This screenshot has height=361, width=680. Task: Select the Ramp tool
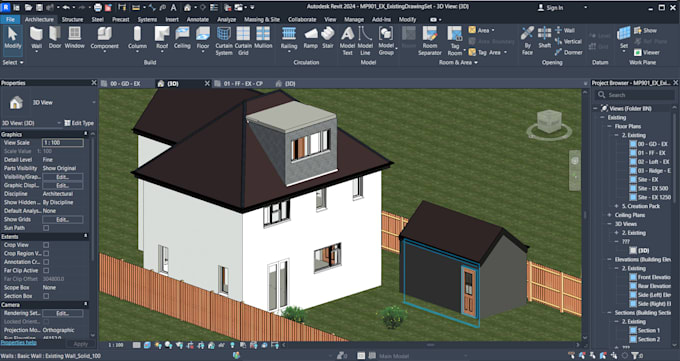tap(311, 37)
